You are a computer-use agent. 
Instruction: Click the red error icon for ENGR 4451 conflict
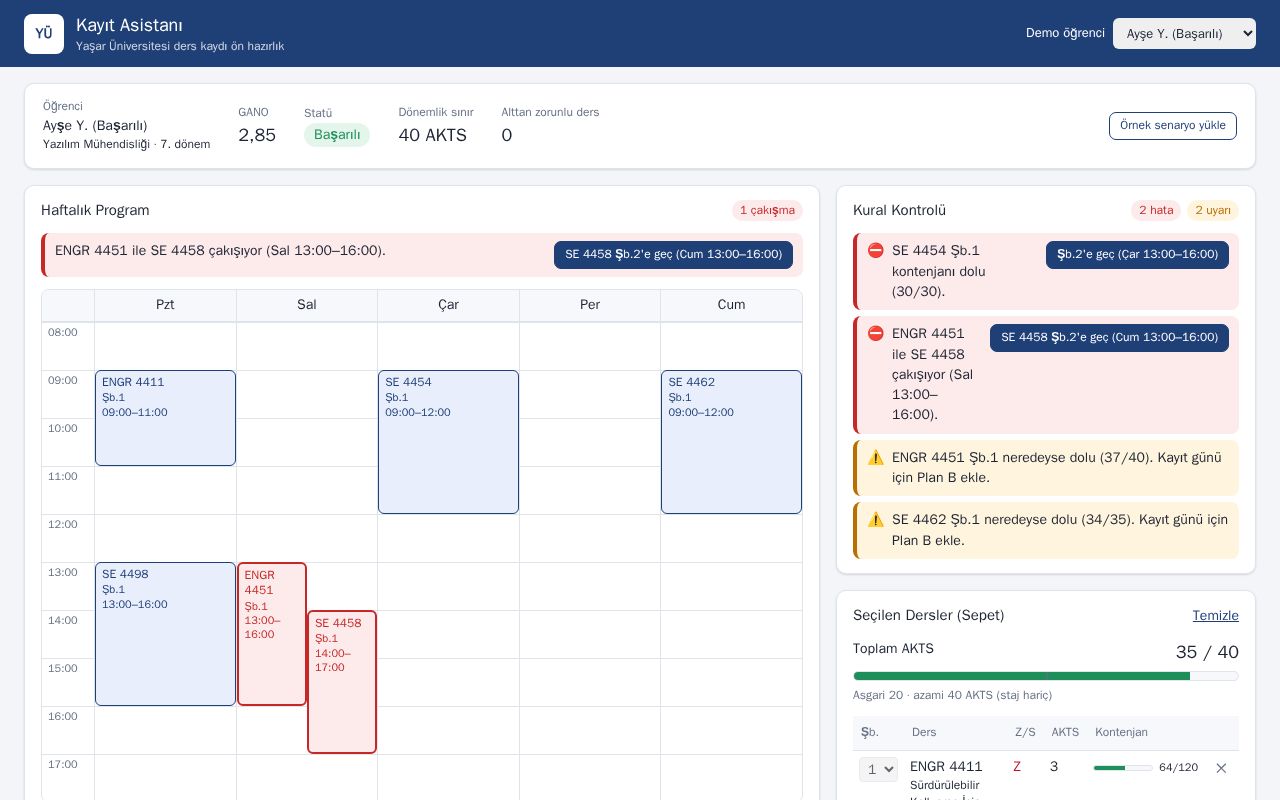click(x=876, y=334)
